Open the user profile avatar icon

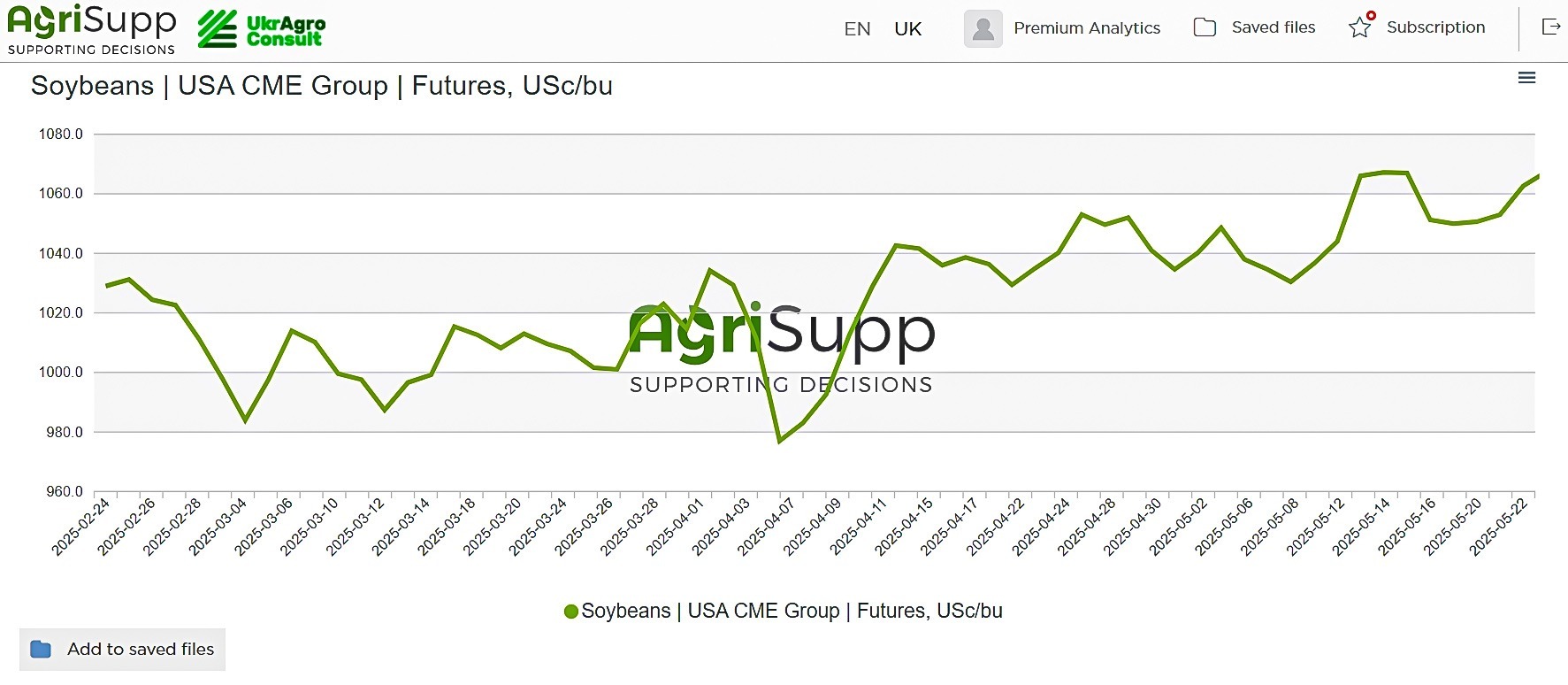tap(983, 28)
